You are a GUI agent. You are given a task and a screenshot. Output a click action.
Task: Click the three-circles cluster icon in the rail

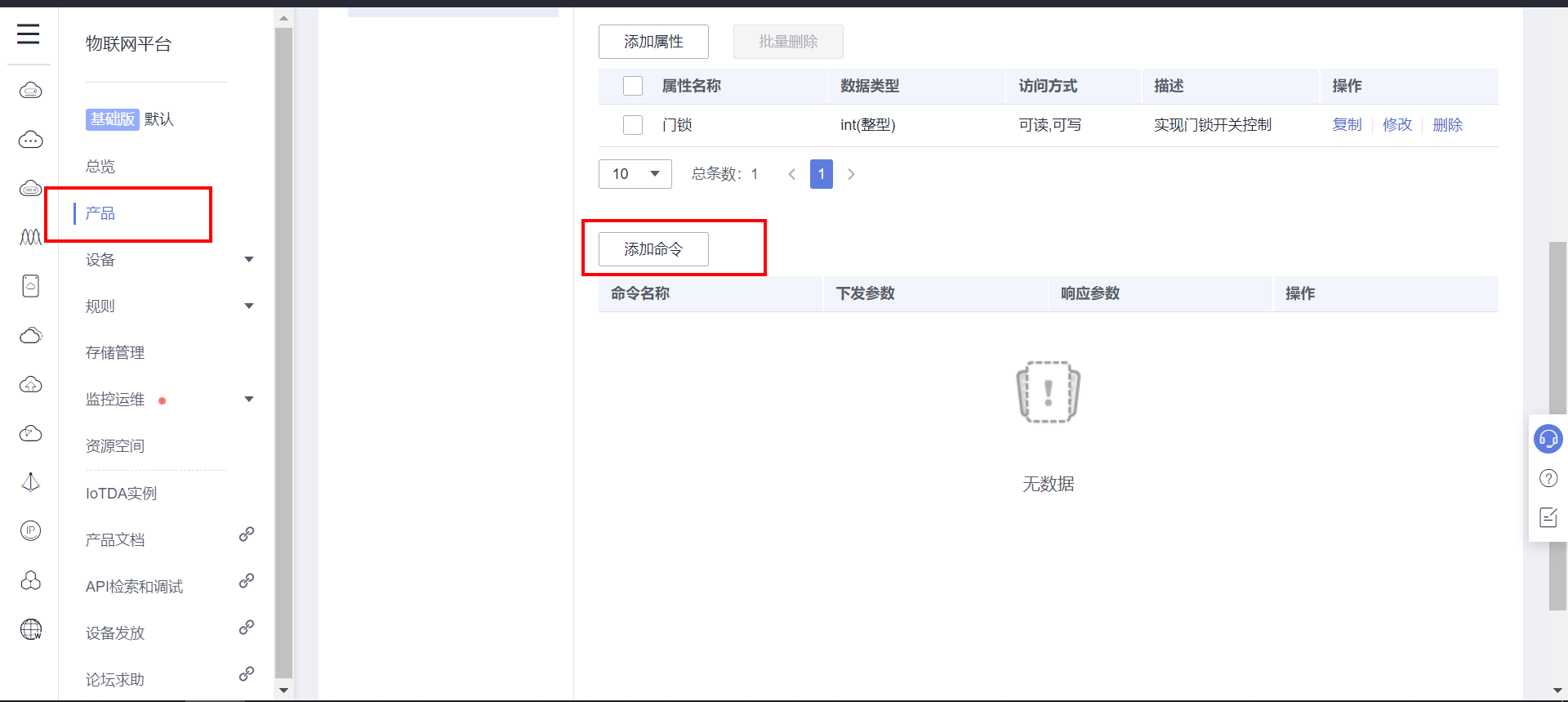point(30,580)
